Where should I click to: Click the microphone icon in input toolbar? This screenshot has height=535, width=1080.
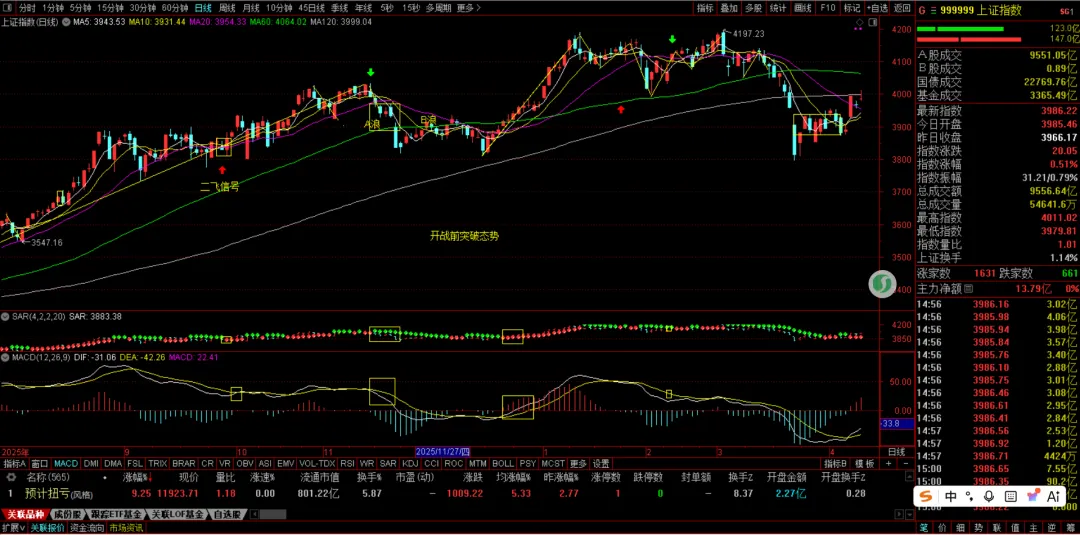coord(990,496)
